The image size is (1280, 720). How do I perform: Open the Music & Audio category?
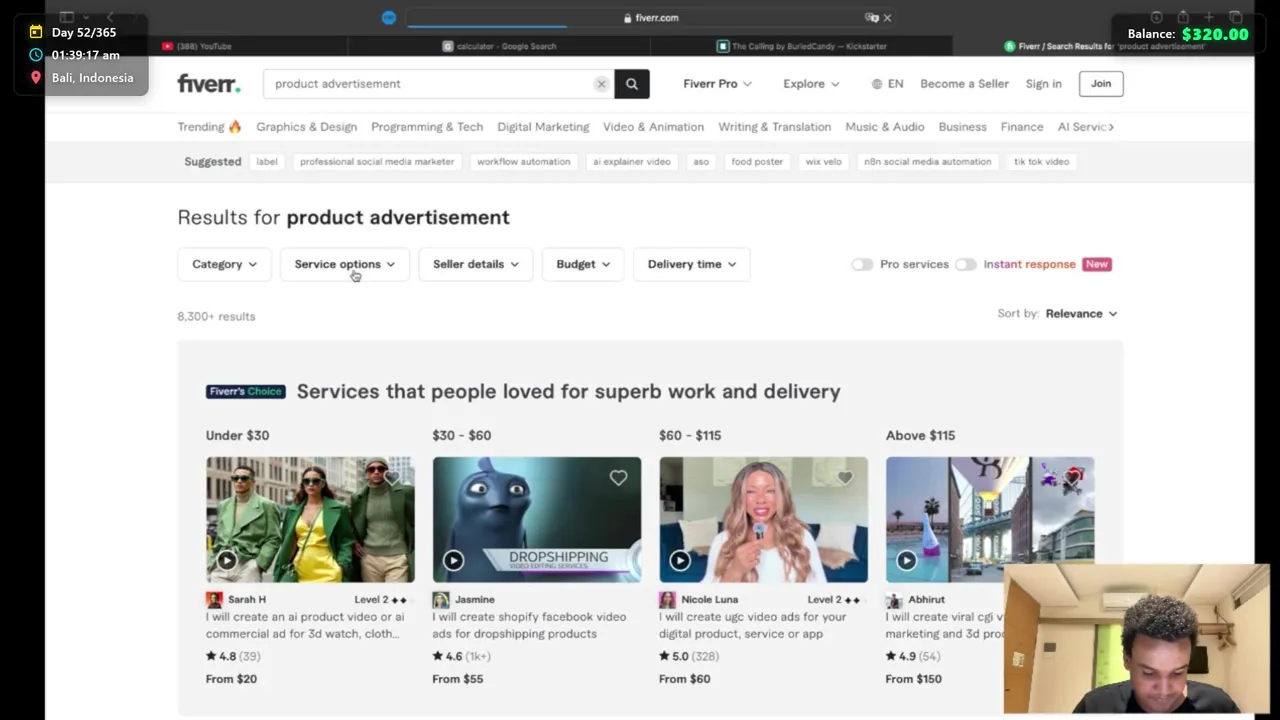tap(885, 127)
